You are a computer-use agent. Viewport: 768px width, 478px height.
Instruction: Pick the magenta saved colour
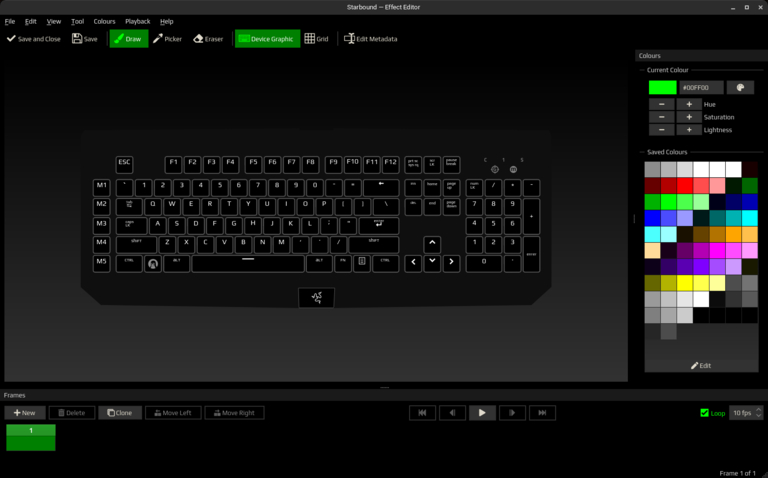coord(718,250)
